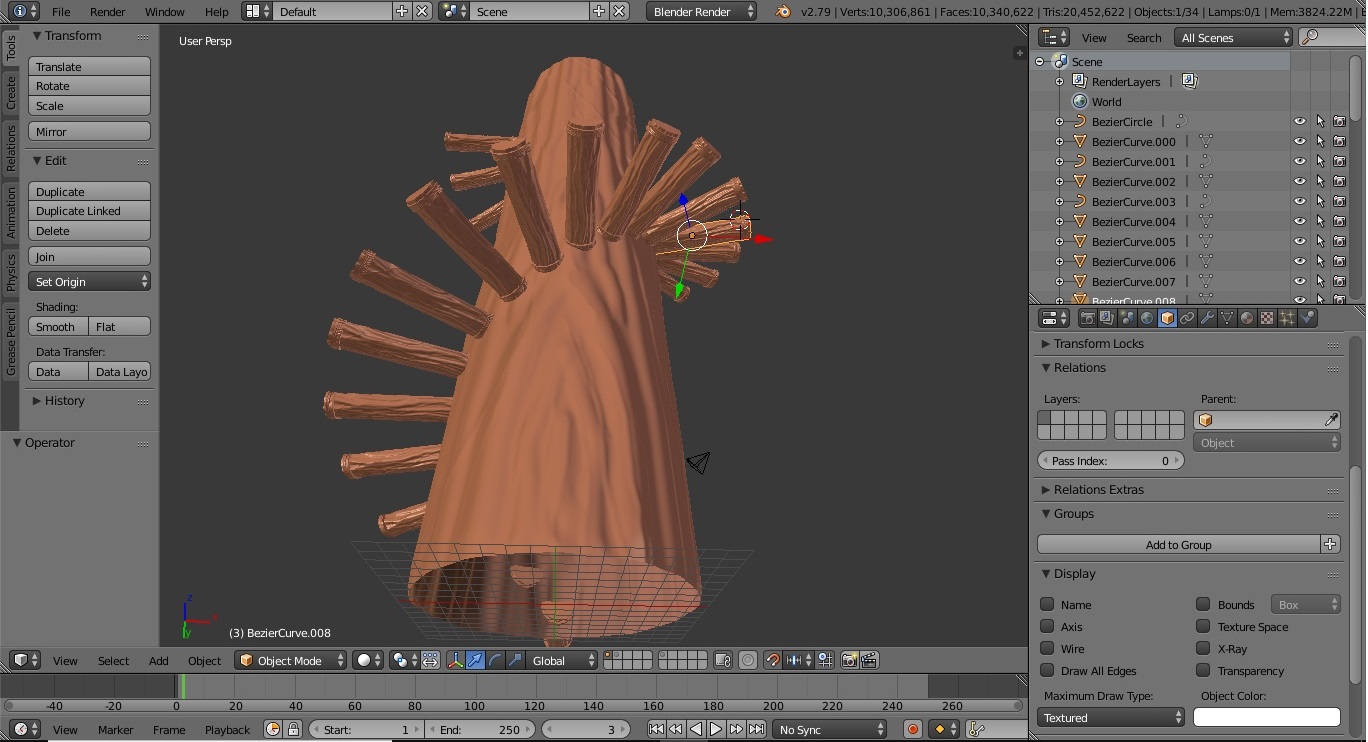Click the OpenGL render clapperboard icon
The width and height of the screenshot is (1368, 742).
coord(869,660)
